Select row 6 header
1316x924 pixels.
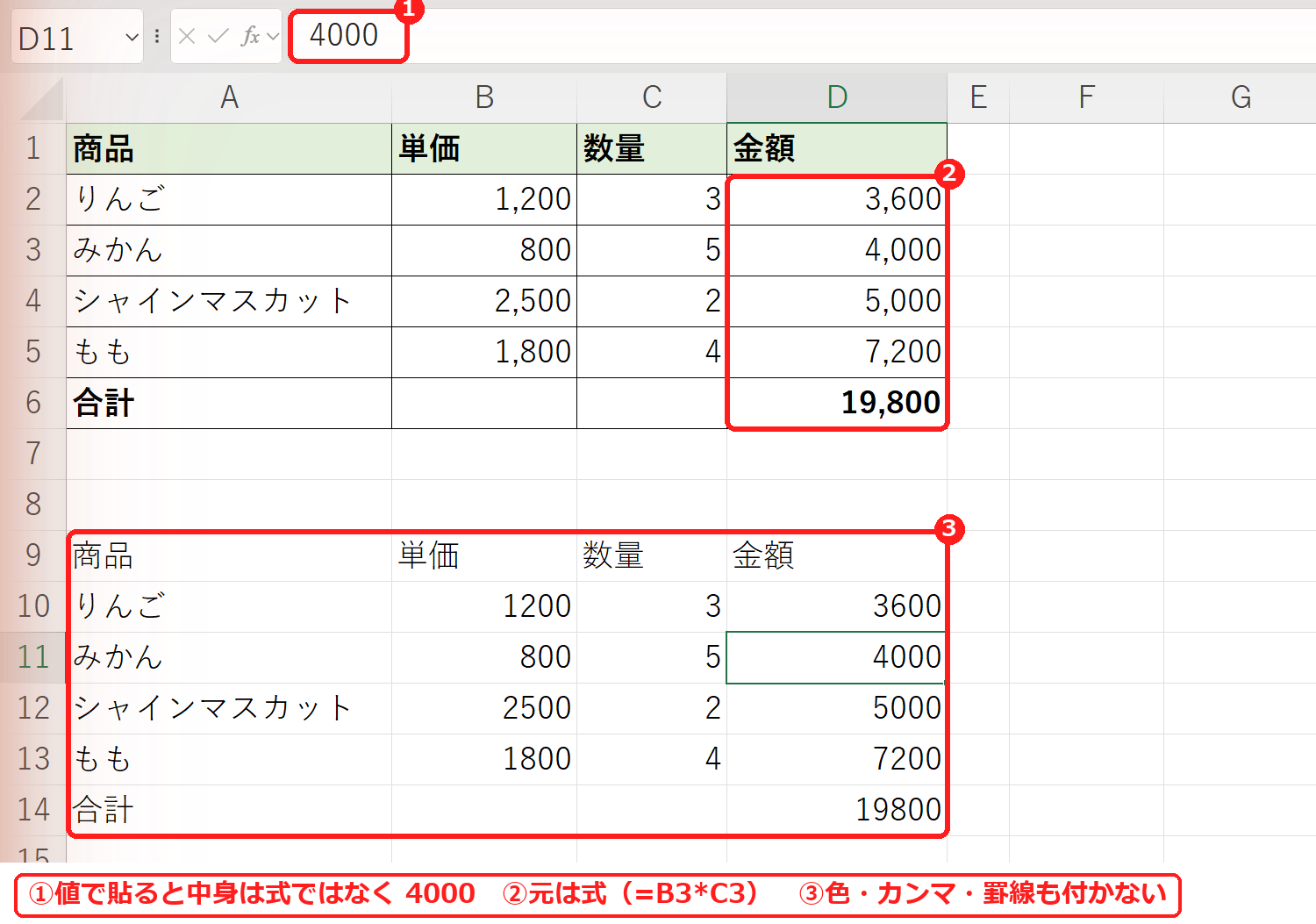pos(33,403)
